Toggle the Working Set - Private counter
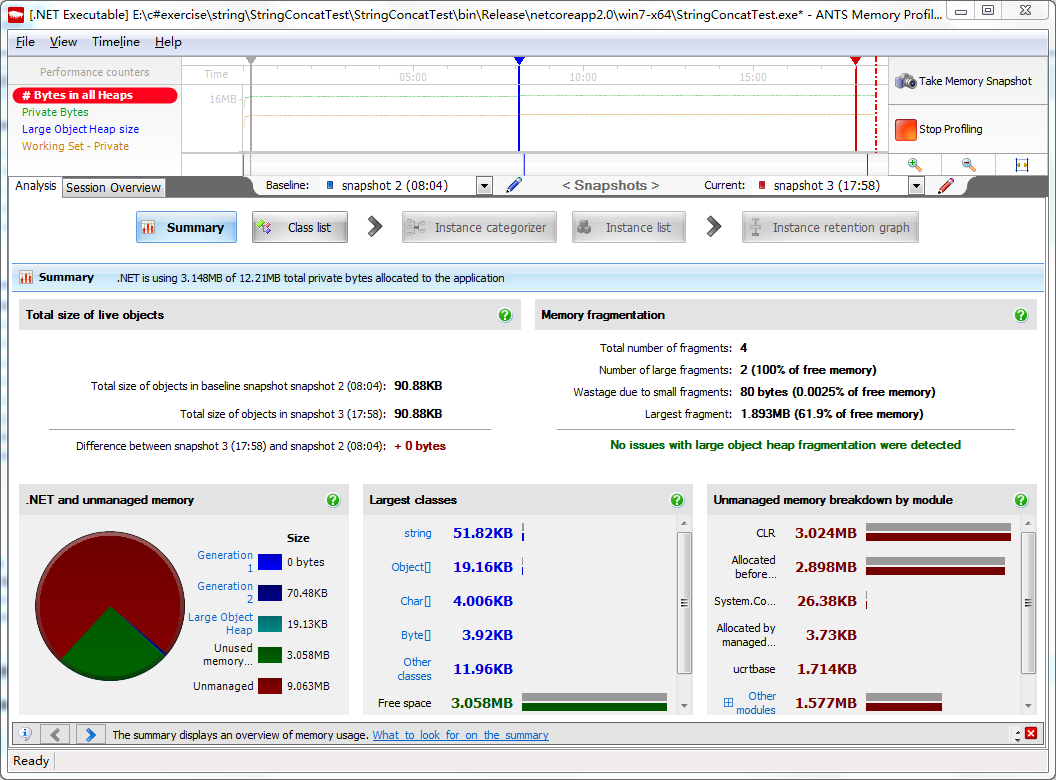This screenshot has height=780, width=1056. pos(75,146)
